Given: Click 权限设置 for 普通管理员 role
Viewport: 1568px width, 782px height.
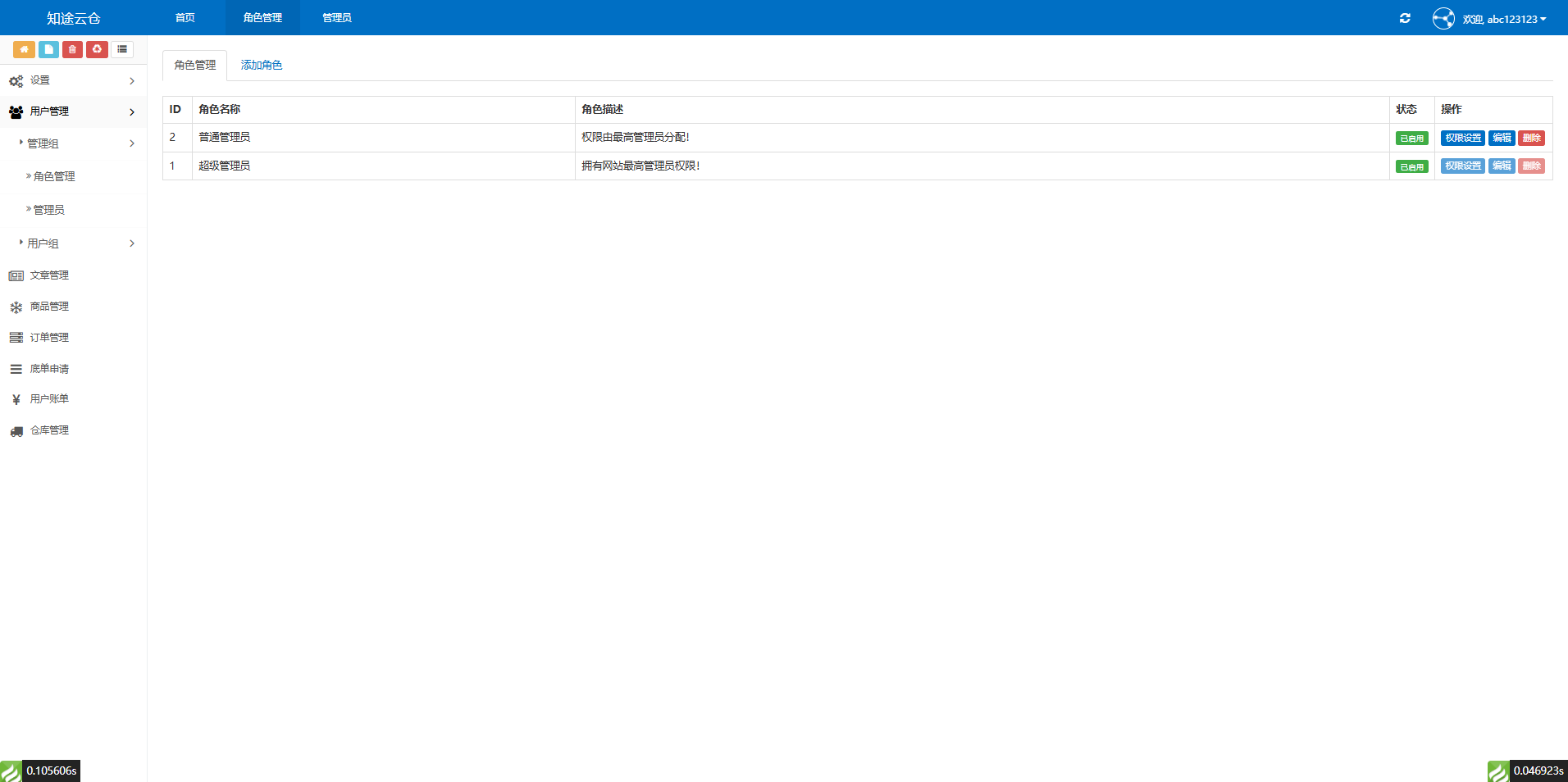Looking at the screenshot, I should (1462, 138).
